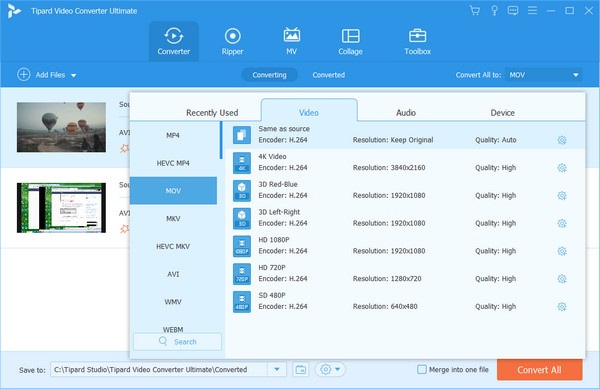Open the feedback chat icon

[513, 11]
